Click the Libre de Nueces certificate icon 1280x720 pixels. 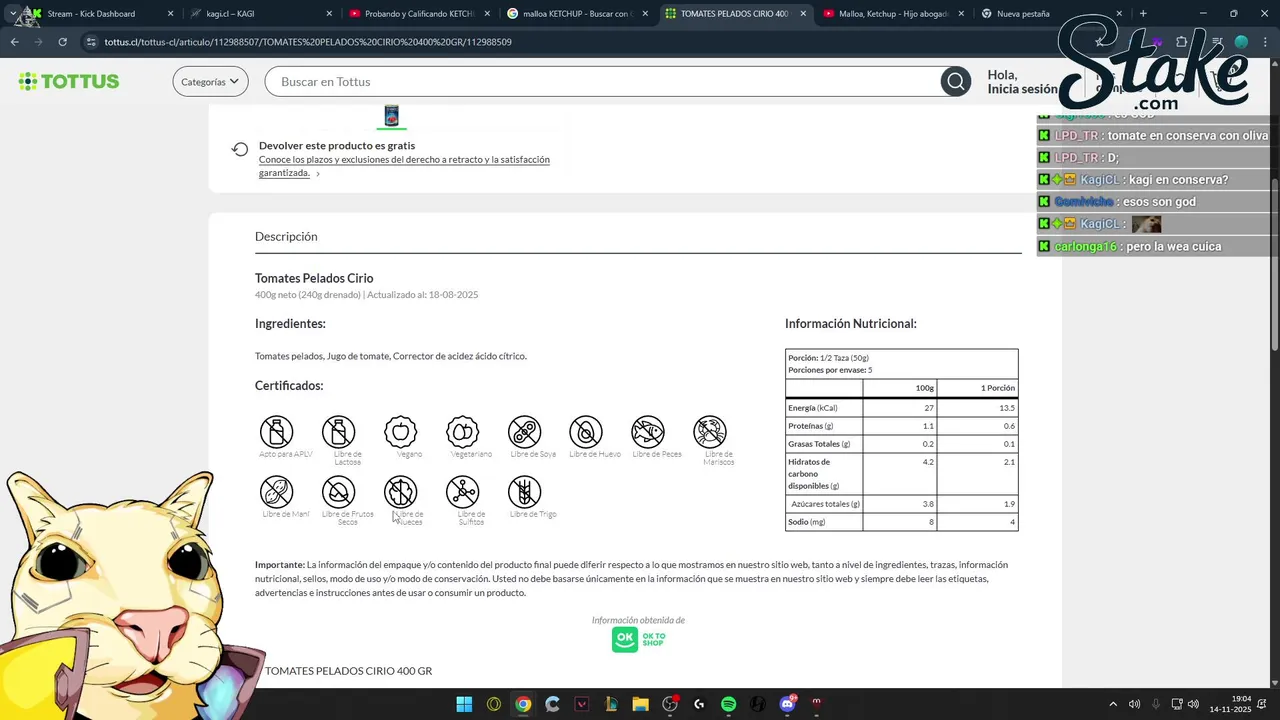[401, 492]
